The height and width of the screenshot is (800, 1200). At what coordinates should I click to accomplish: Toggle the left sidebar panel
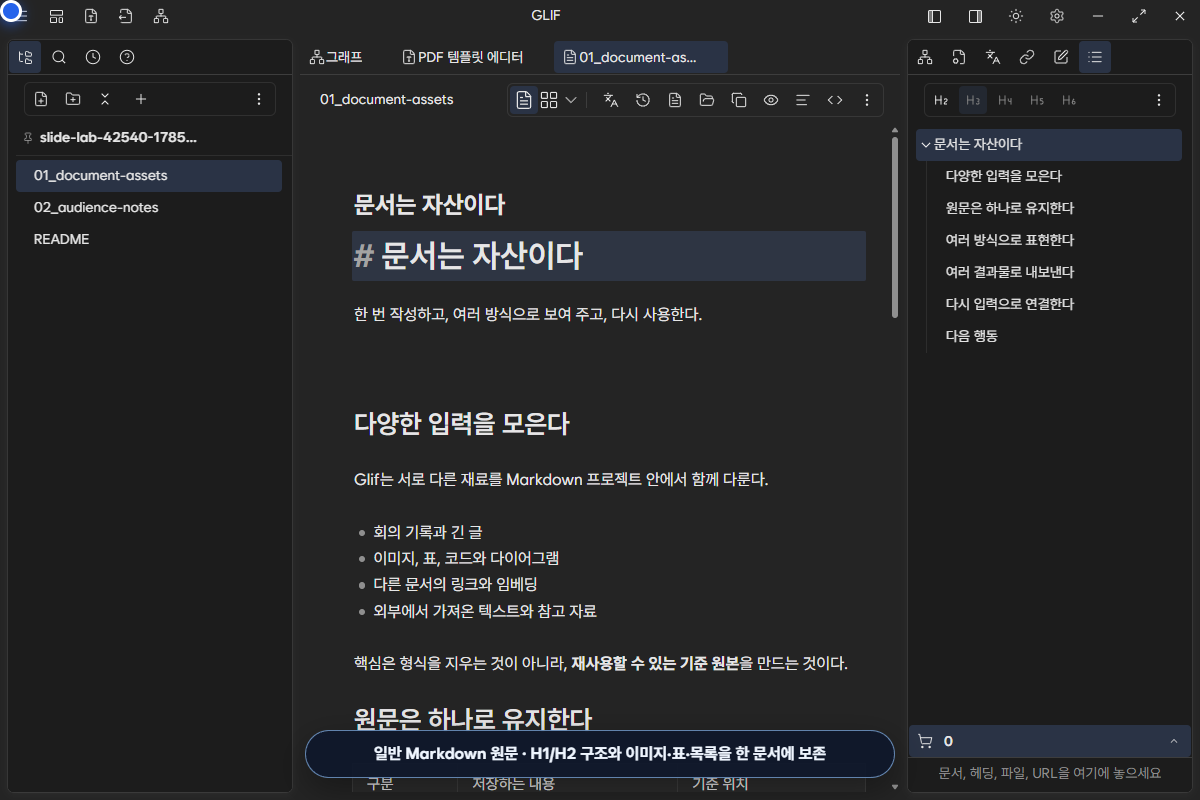click(x=935, y=16)
